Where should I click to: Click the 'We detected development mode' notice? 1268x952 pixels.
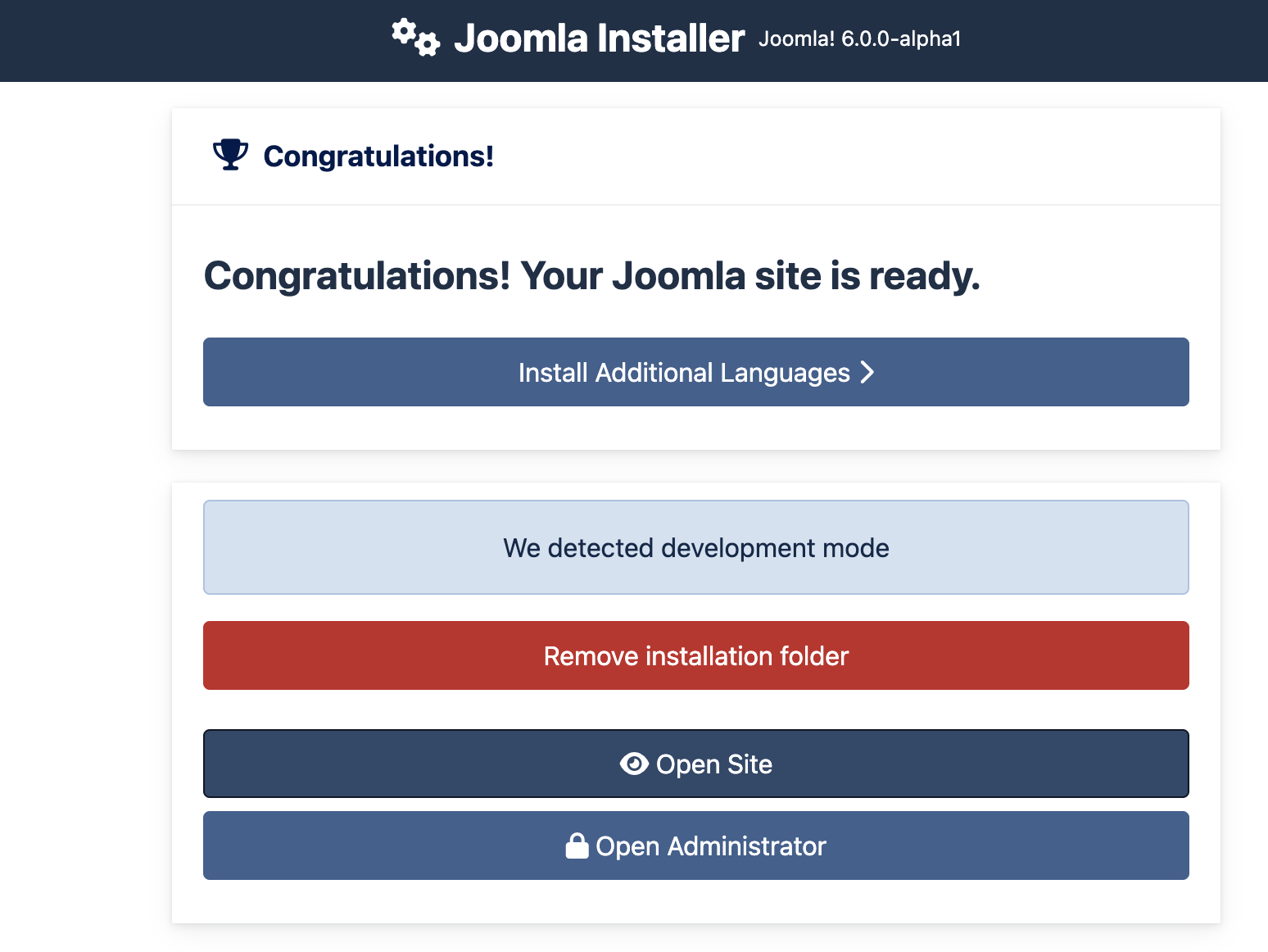click(x=696, y=547)
